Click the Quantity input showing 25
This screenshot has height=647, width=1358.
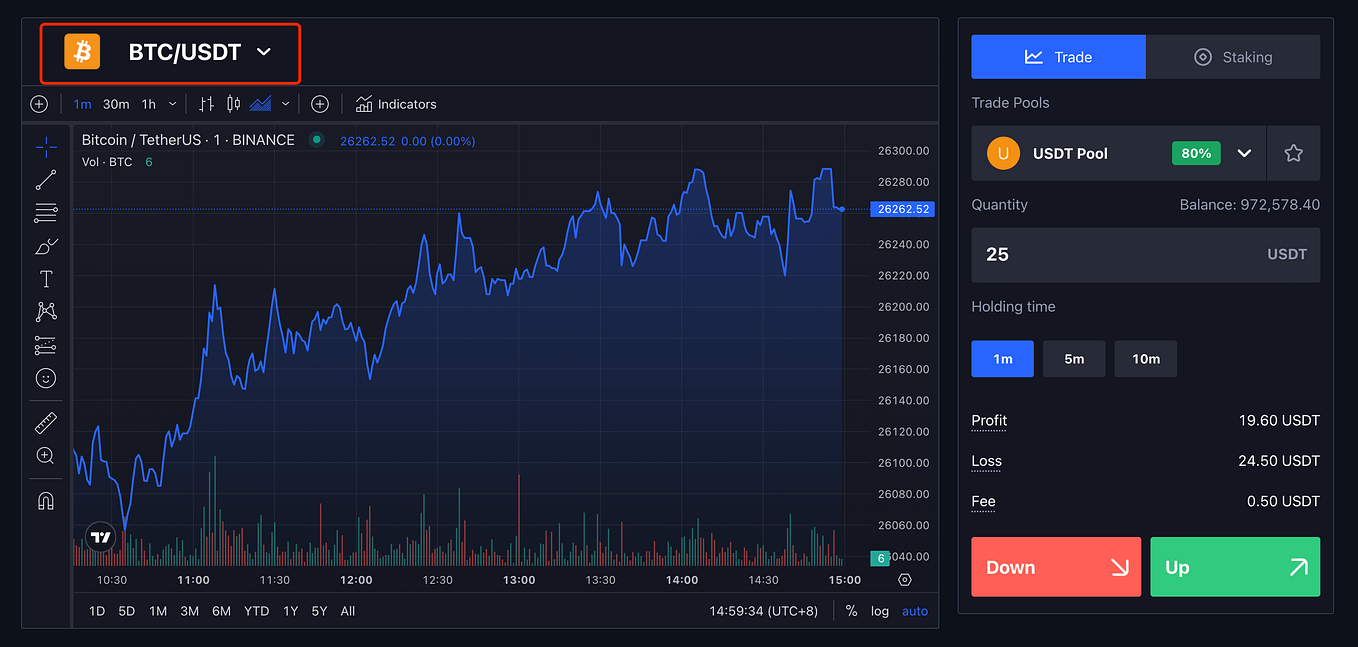[1100, 254]
